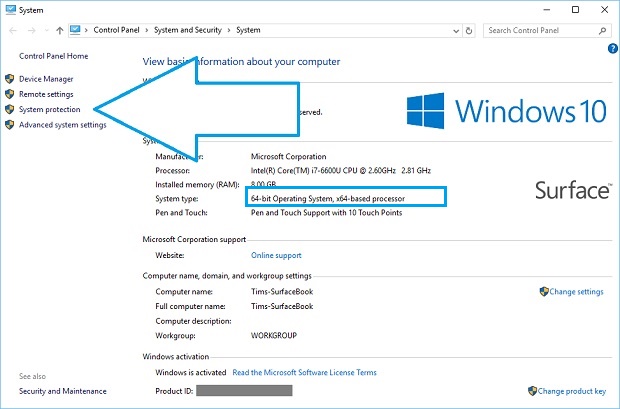Viewport: 620px width, 409px height.
Task: Refresh the System page
Action: pyautogui.click(x=469, y=30)
